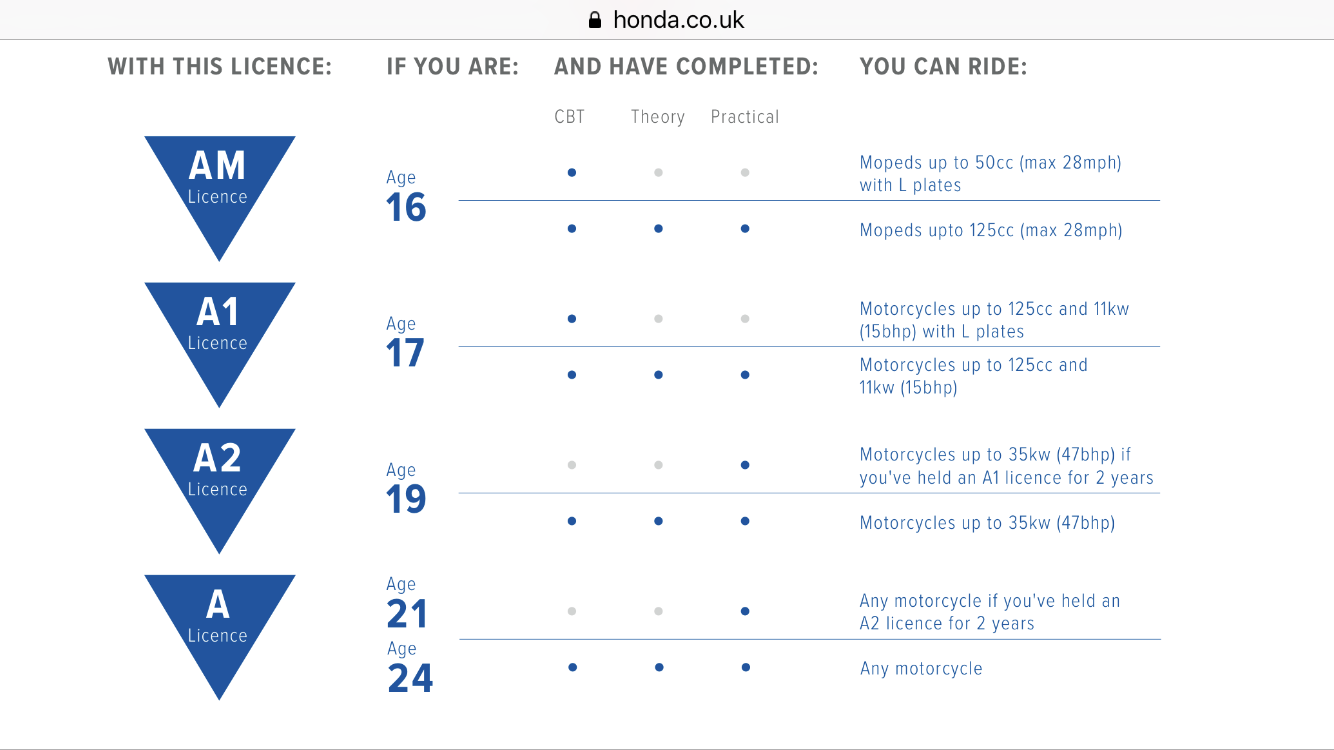
Task: Select the CBT column heading
Action: point(569,117)
